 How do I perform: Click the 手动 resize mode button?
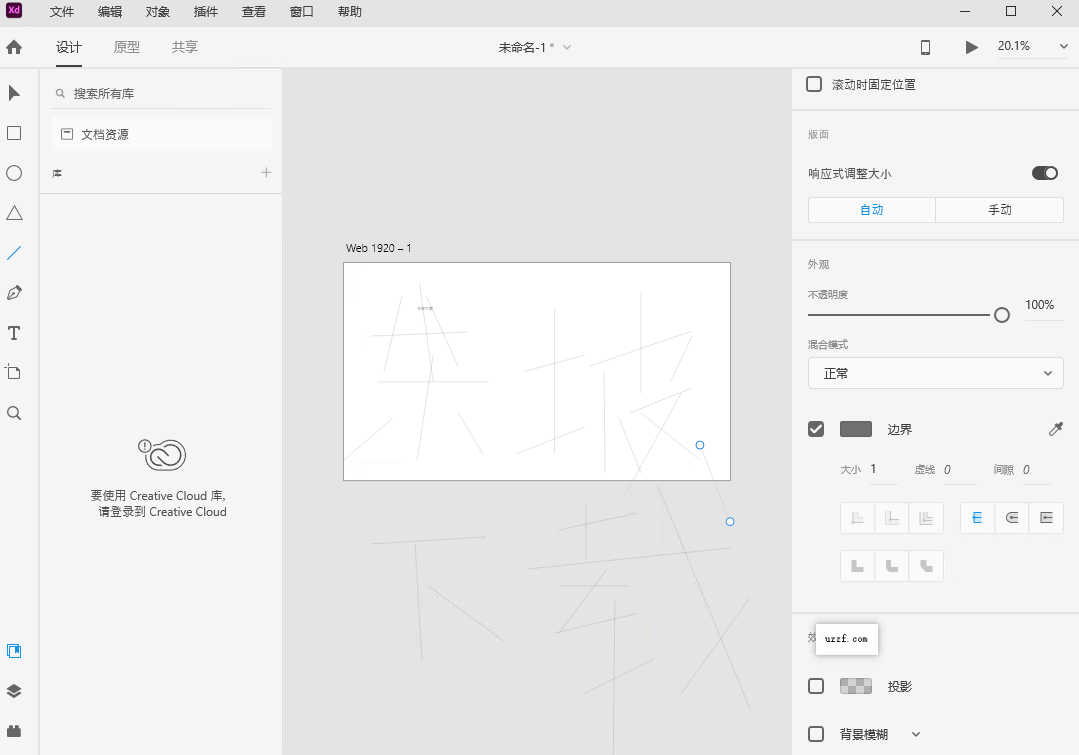pyautogui.click(x=999, y=209)
